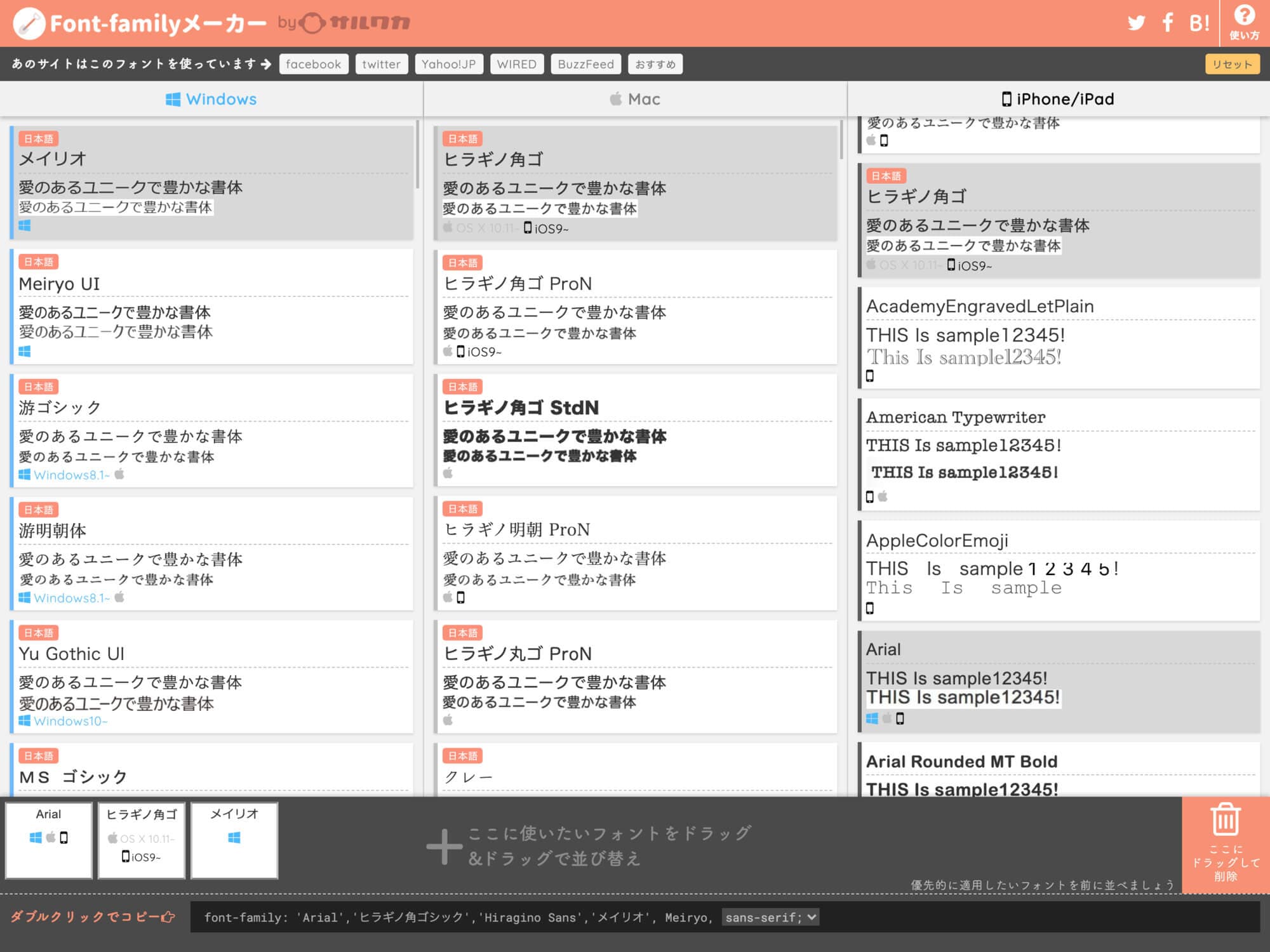
Task: Click the Facebook share icon in the header
Action: [x=1167, y=23]
